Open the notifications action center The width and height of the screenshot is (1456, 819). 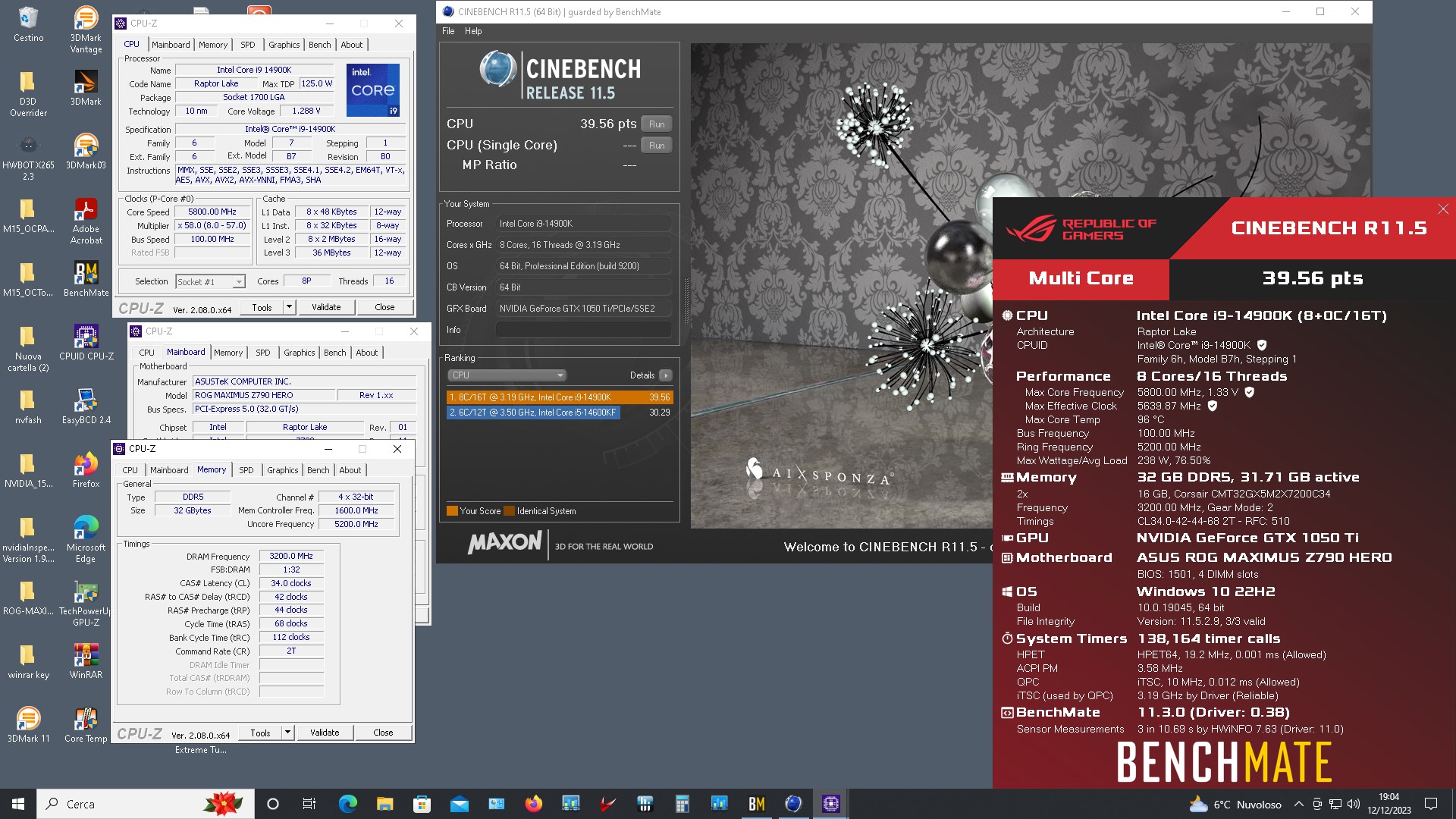(1431, 804)
